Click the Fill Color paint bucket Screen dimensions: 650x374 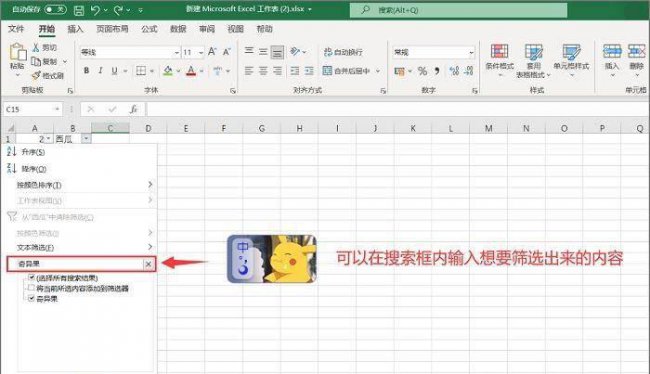(168, 71)
